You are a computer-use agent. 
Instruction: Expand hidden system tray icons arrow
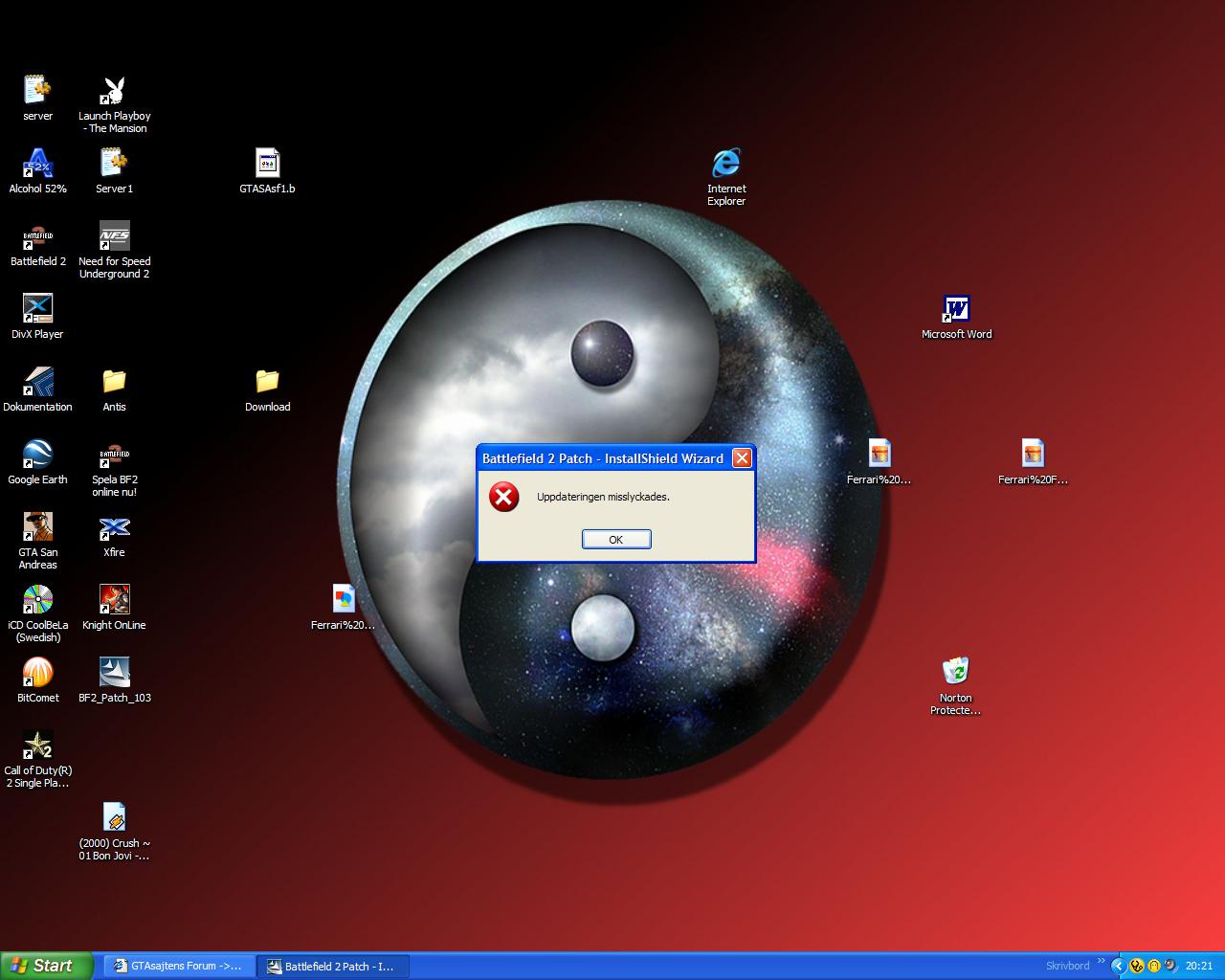1118,966
